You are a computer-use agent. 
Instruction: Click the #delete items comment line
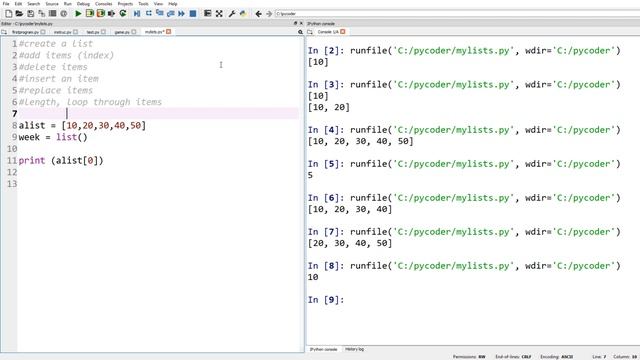[53, 67]
